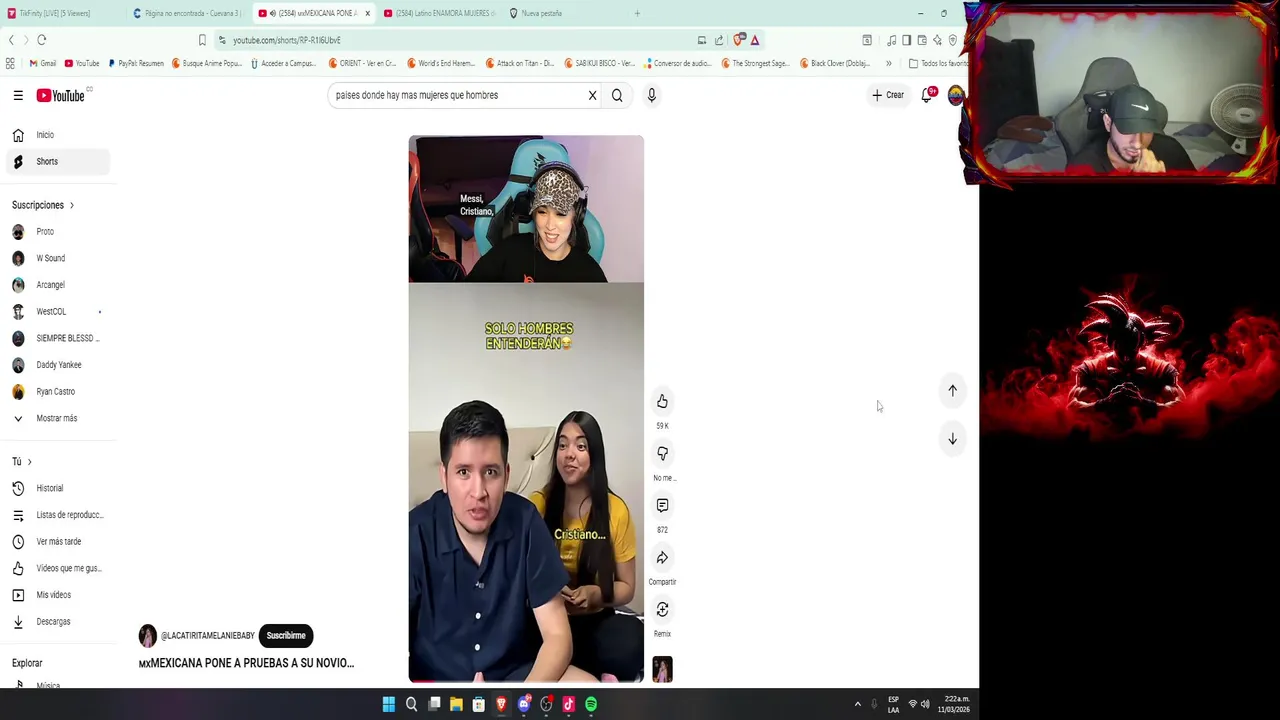Expand the Suscripciones section

(x=43, y=205)
